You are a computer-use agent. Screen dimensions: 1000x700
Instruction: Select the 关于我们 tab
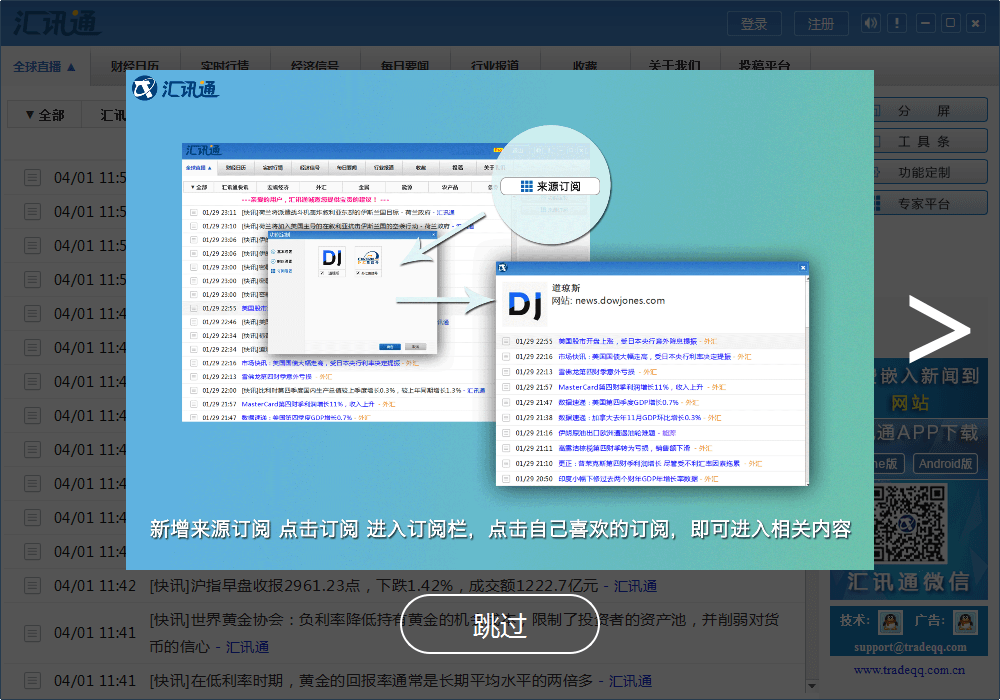[x=675, y=66]
